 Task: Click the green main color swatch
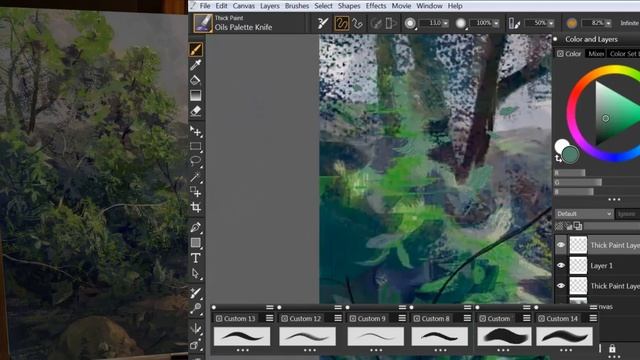pyautogui.click(x=571, y=155)
